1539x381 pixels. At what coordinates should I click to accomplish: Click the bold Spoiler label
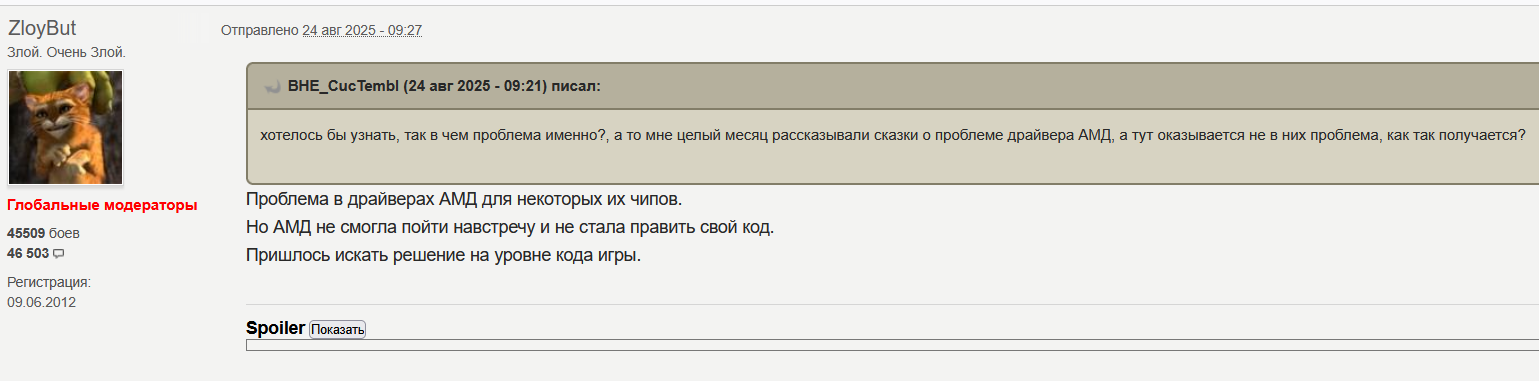click(275, 328)
